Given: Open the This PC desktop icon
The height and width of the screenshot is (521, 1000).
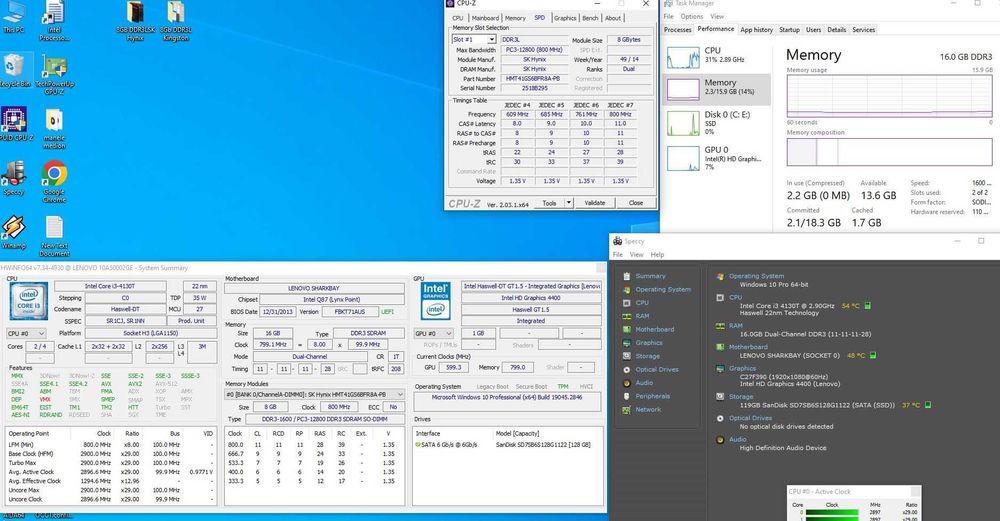Looking at the screenshot, I should pos(13,17).
